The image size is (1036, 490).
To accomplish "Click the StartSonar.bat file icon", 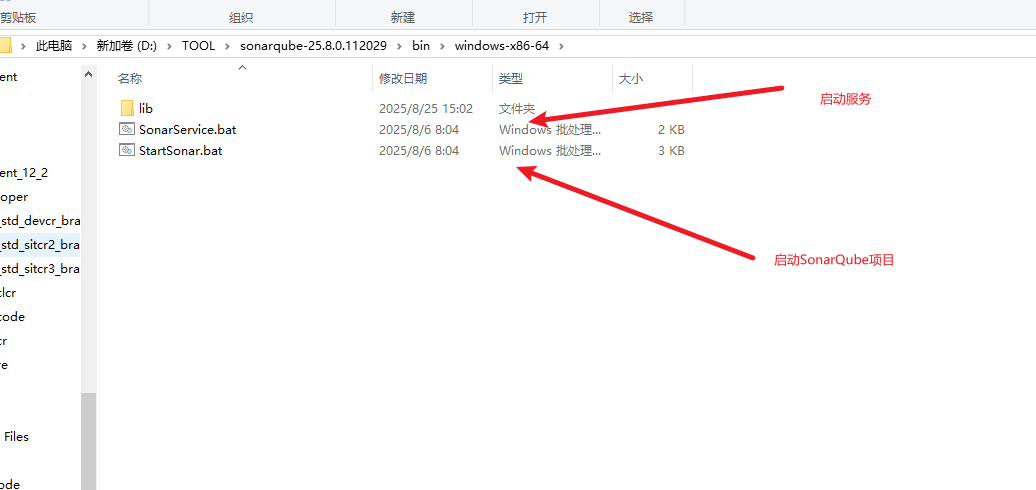I will point(127,151).
